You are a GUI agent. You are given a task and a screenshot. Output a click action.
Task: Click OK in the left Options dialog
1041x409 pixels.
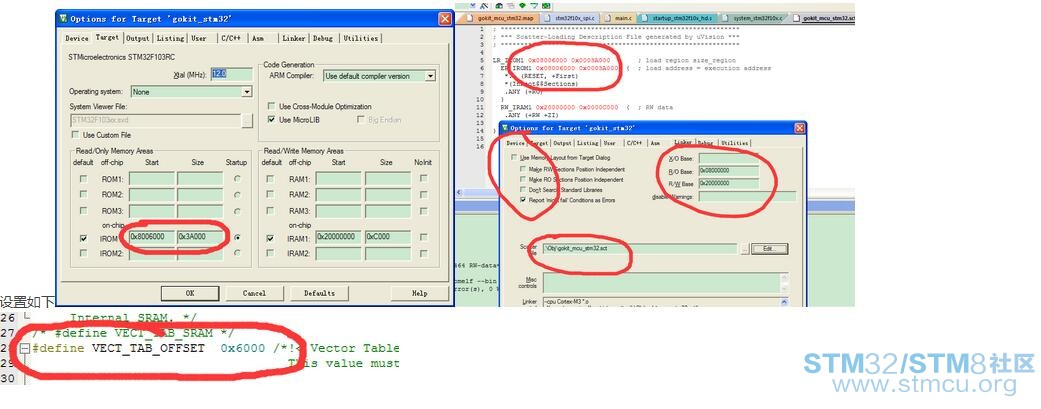point(190,293)
